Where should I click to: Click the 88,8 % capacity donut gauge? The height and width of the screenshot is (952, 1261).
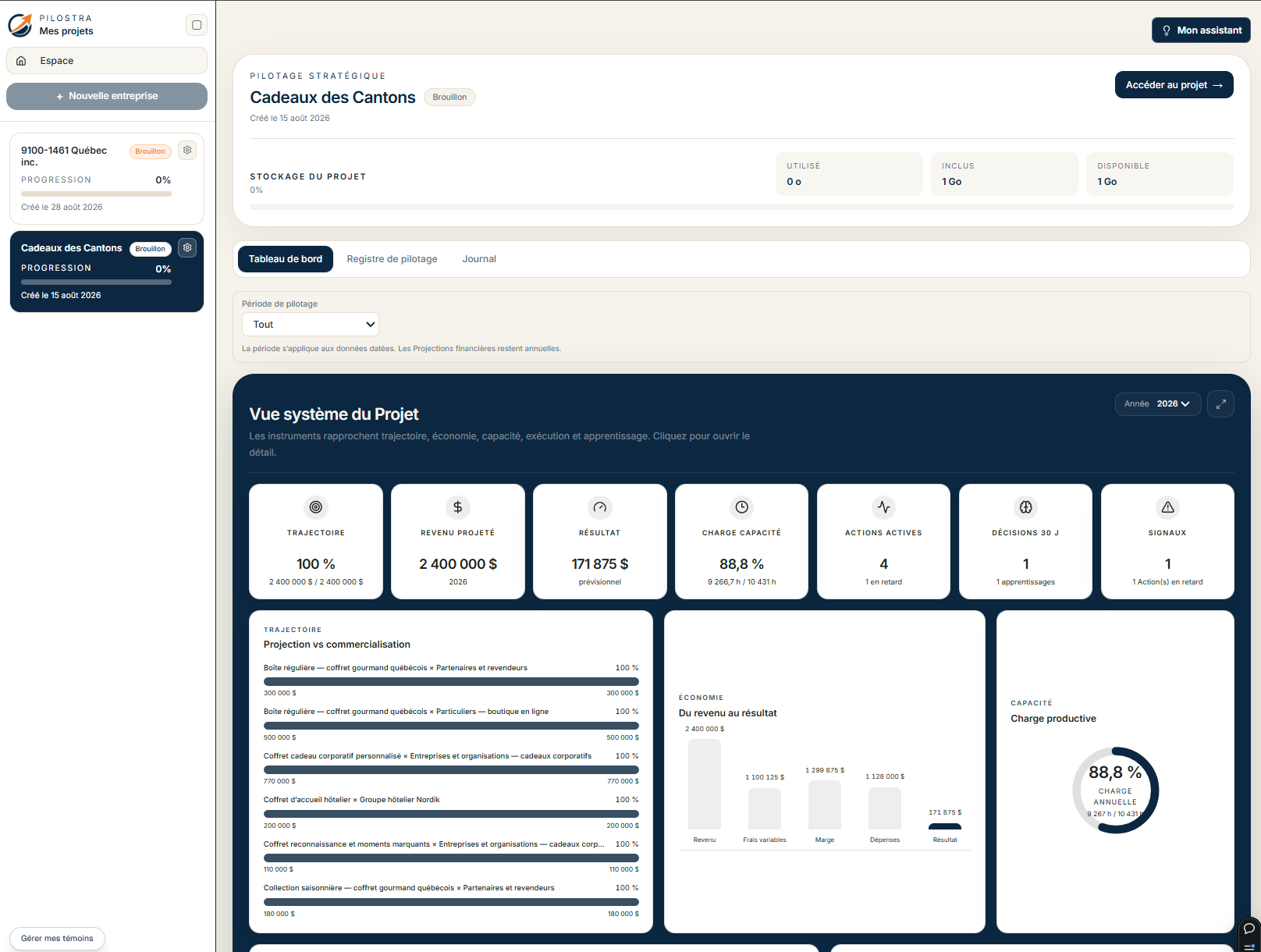[1116, 790]
